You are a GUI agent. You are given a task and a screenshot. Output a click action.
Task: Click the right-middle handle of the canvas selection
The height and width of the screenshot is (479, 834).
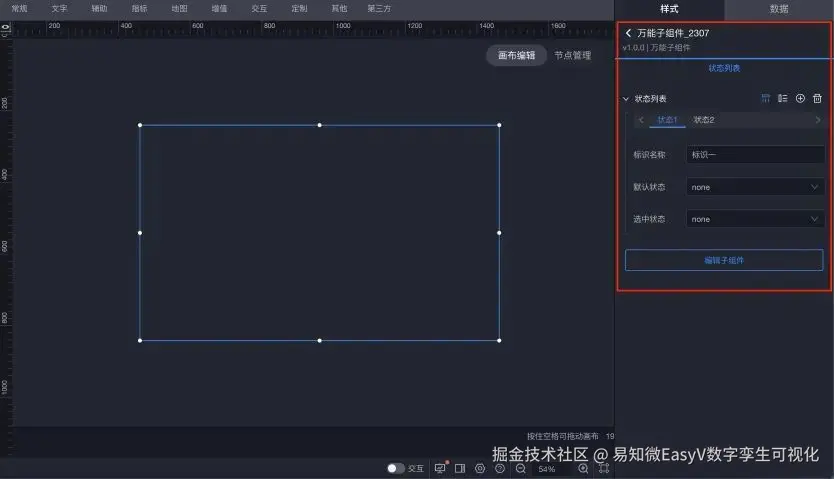click(499, 233)
